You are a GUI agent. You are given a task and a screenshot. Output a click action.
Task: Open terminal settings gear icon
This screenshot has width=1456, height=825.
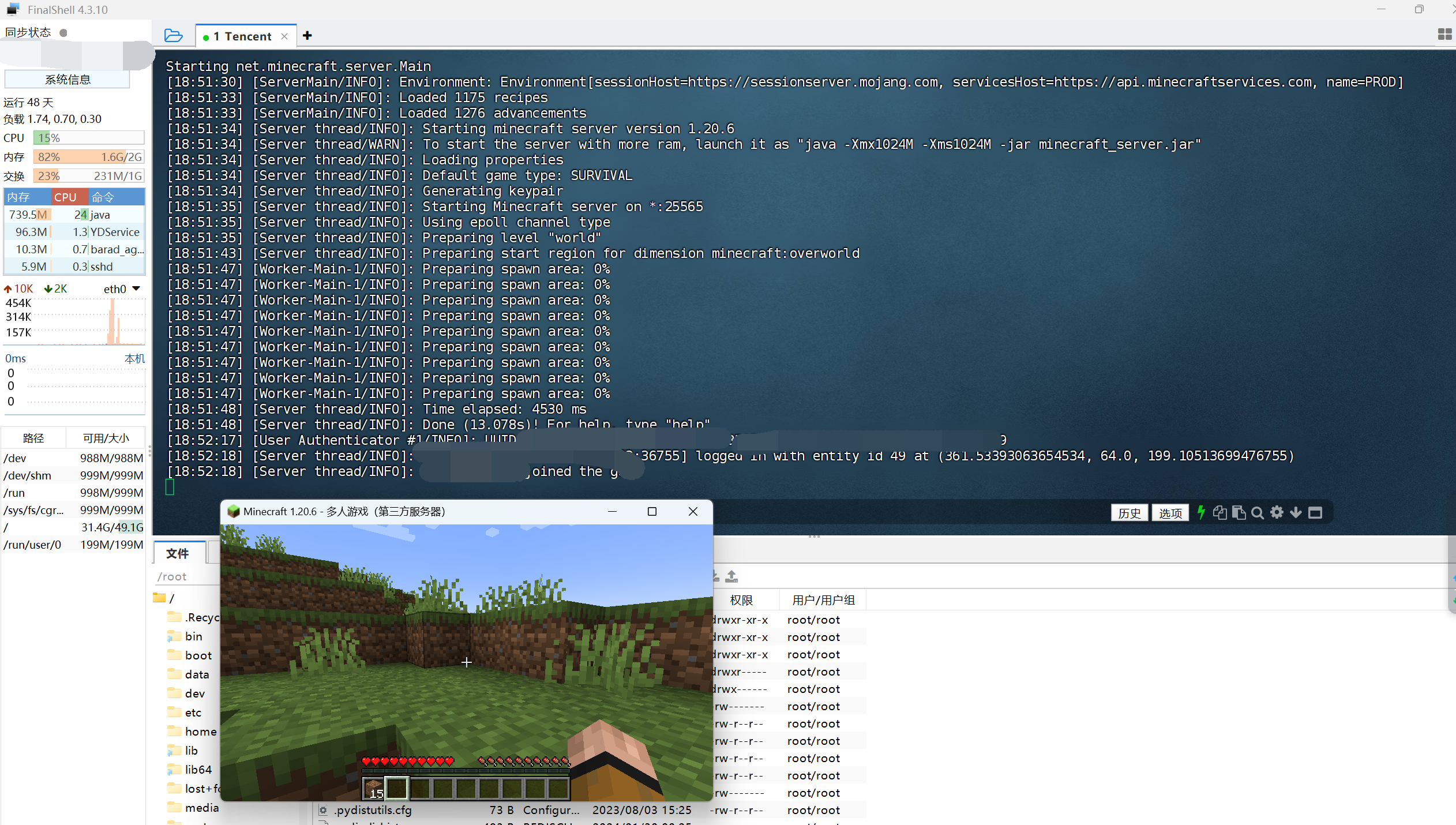pyautogui.click(x=1277, y=512)
